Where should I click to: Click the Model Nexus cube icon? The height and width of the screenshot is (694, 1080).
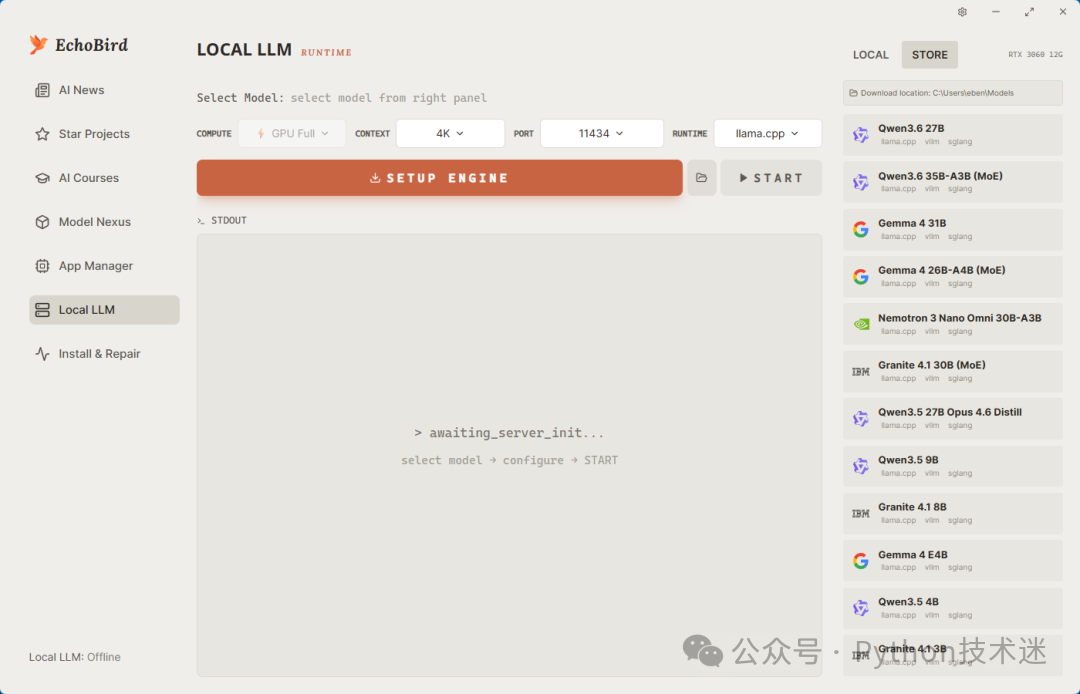coord(42,222)
